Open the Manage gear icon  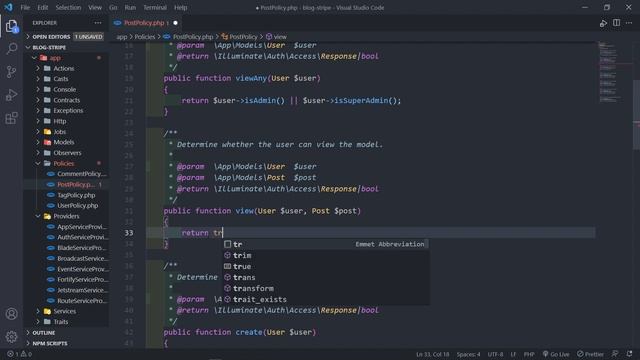11,337
